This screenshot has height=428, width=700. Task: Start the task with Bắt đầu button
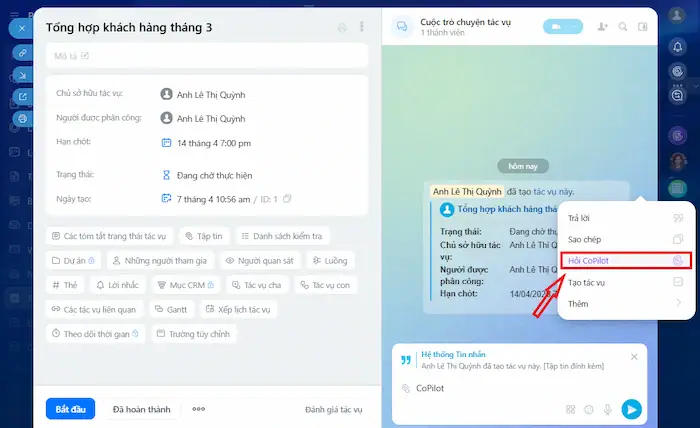(71, 409)
